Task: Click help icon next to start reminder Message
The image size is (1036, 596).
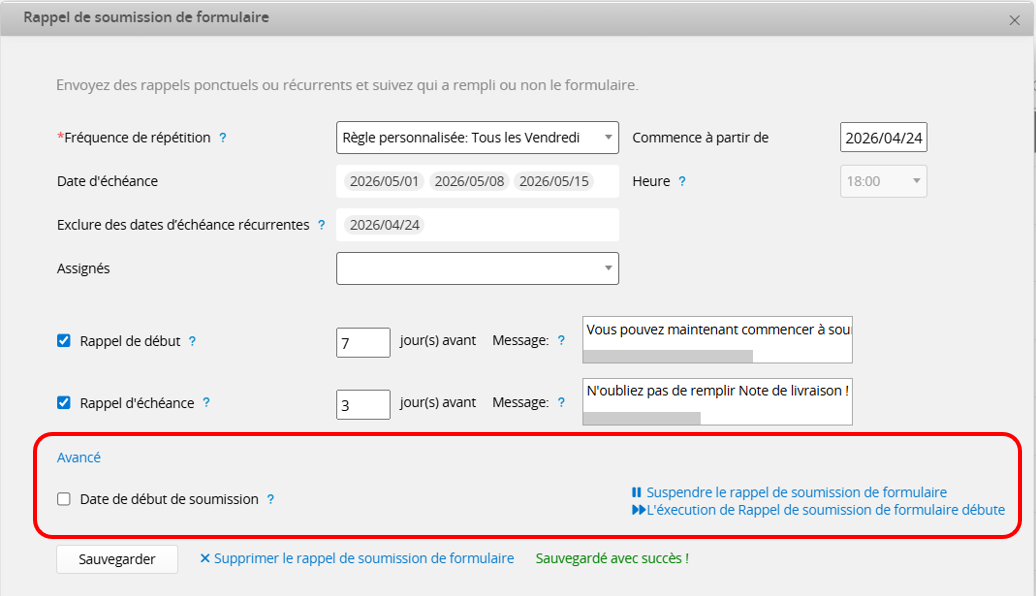Action: [x=561, y=341]
